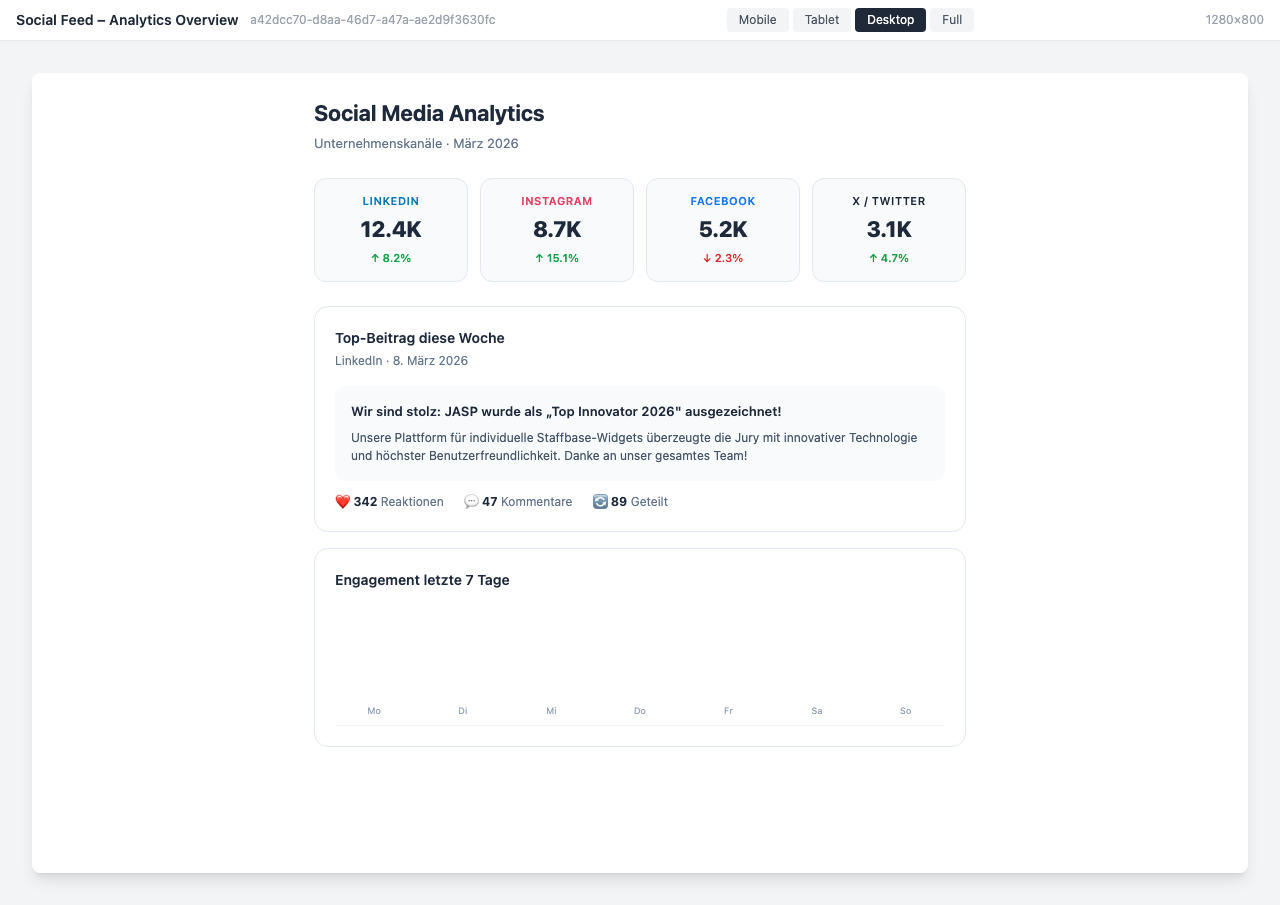1280x905 pixels.
Task: Toggle the Full width view
Action: 951,19
